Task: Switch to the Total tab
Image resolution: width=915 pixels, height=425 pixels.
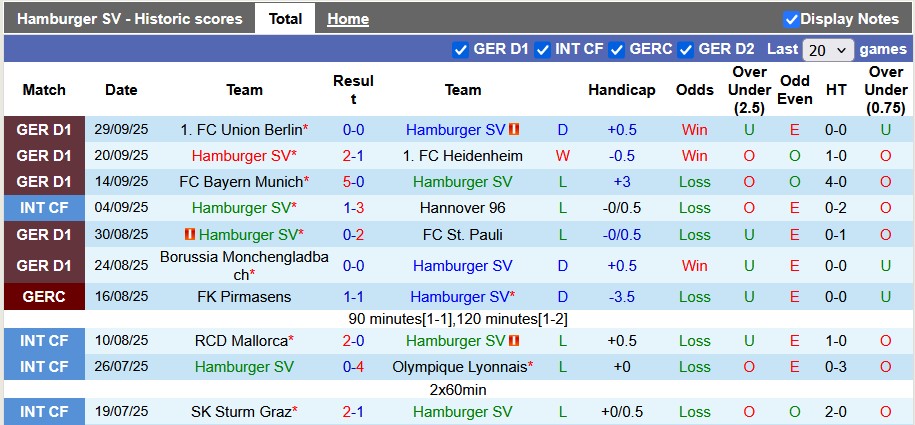Action: coord(285,19)
